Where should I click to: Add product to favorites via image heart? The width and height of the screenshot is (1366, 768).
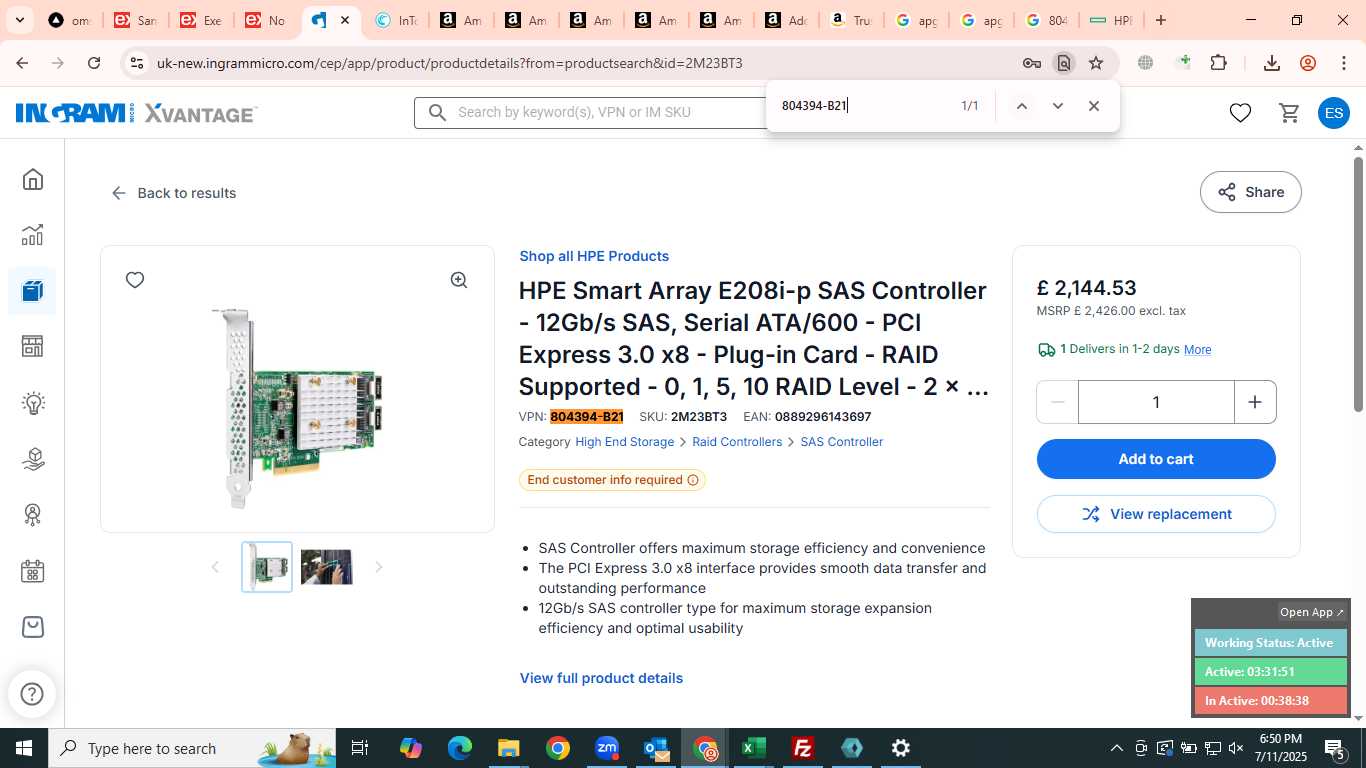pos(135,280)
